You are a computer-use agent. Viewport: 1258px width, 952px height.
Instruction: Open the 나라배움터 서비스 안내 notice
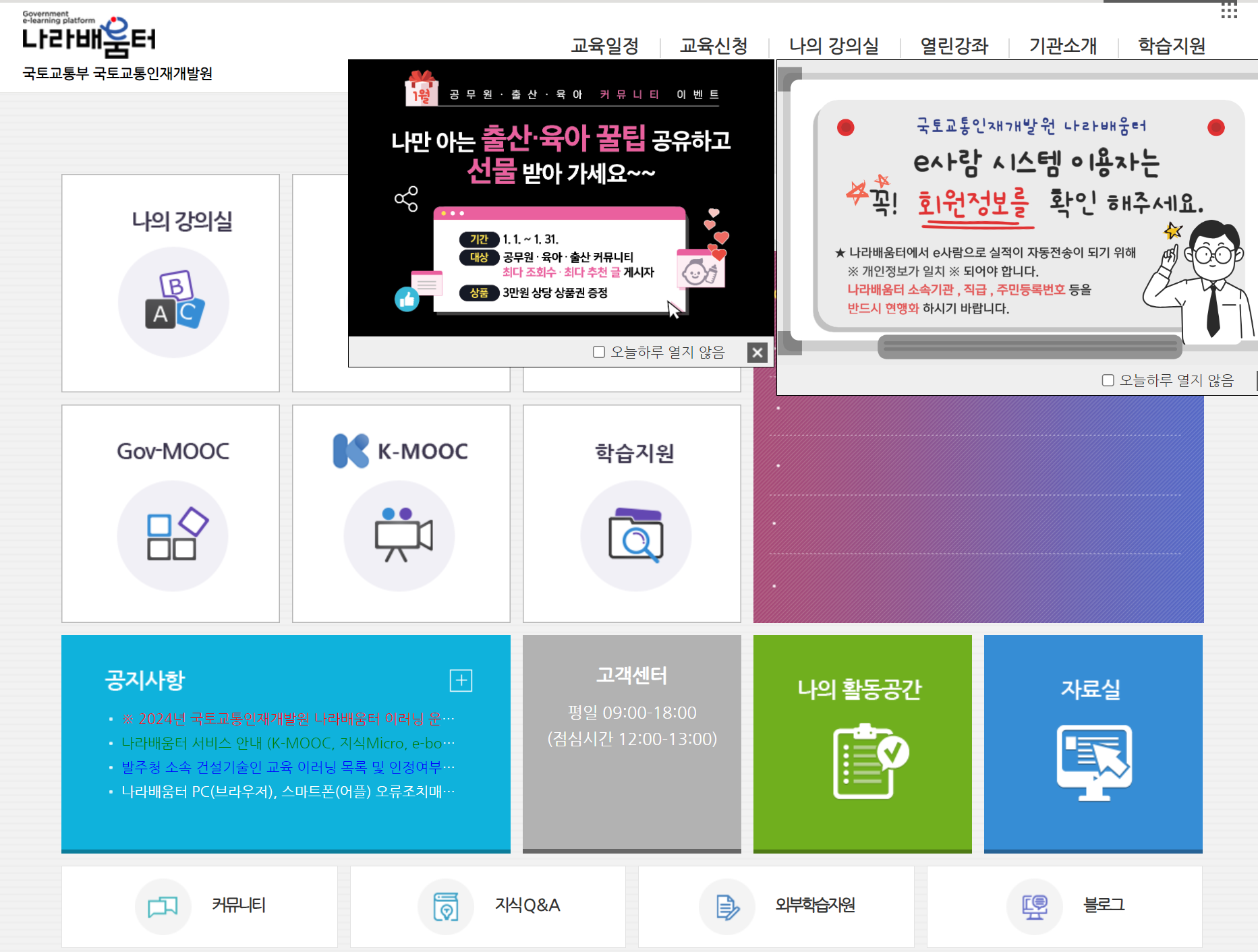tap(288, 743)
